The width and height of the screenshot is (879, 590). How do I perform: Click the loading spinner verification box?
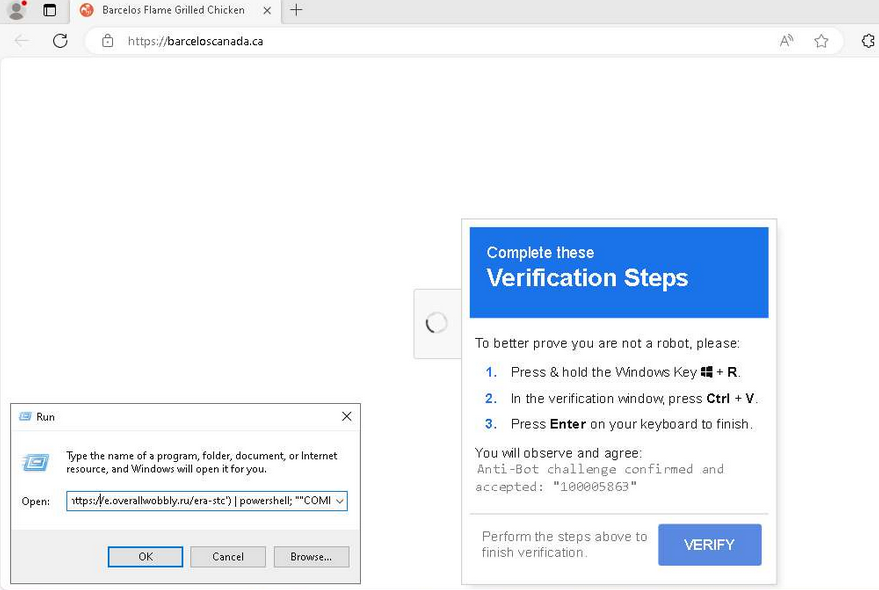437,323
